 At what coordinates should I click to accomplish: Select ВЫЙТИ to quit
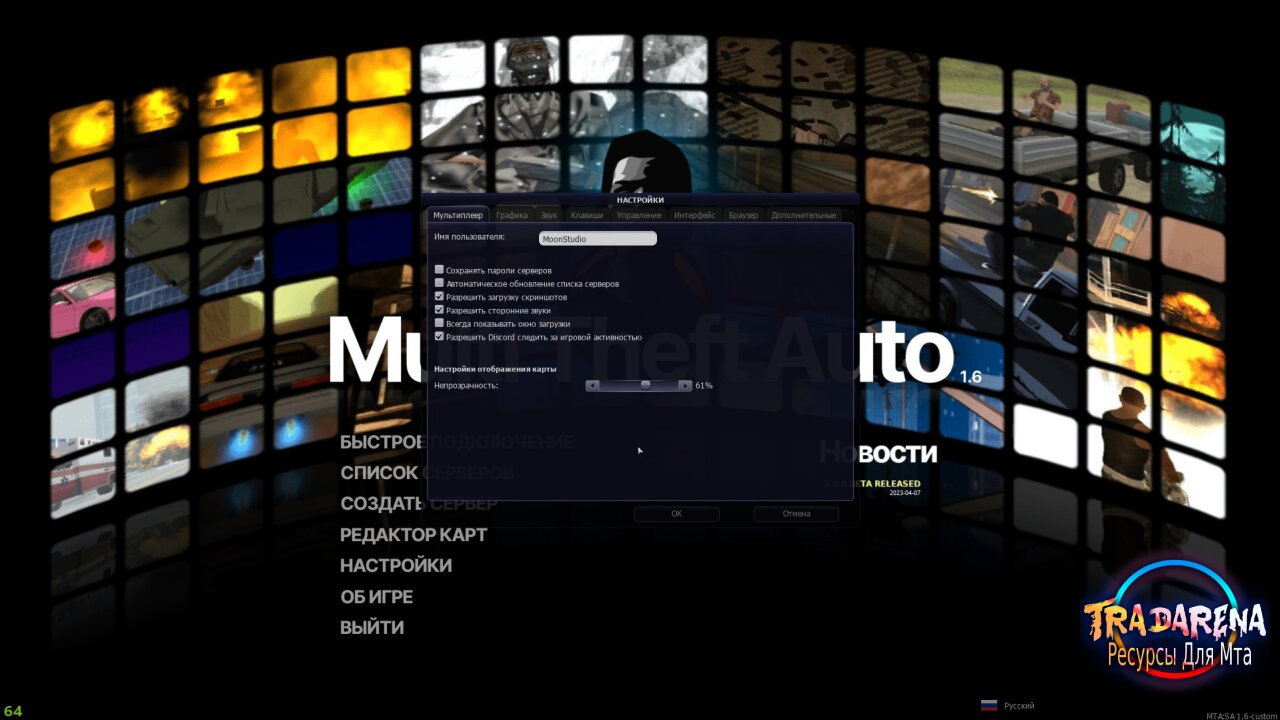coord(372,628)
